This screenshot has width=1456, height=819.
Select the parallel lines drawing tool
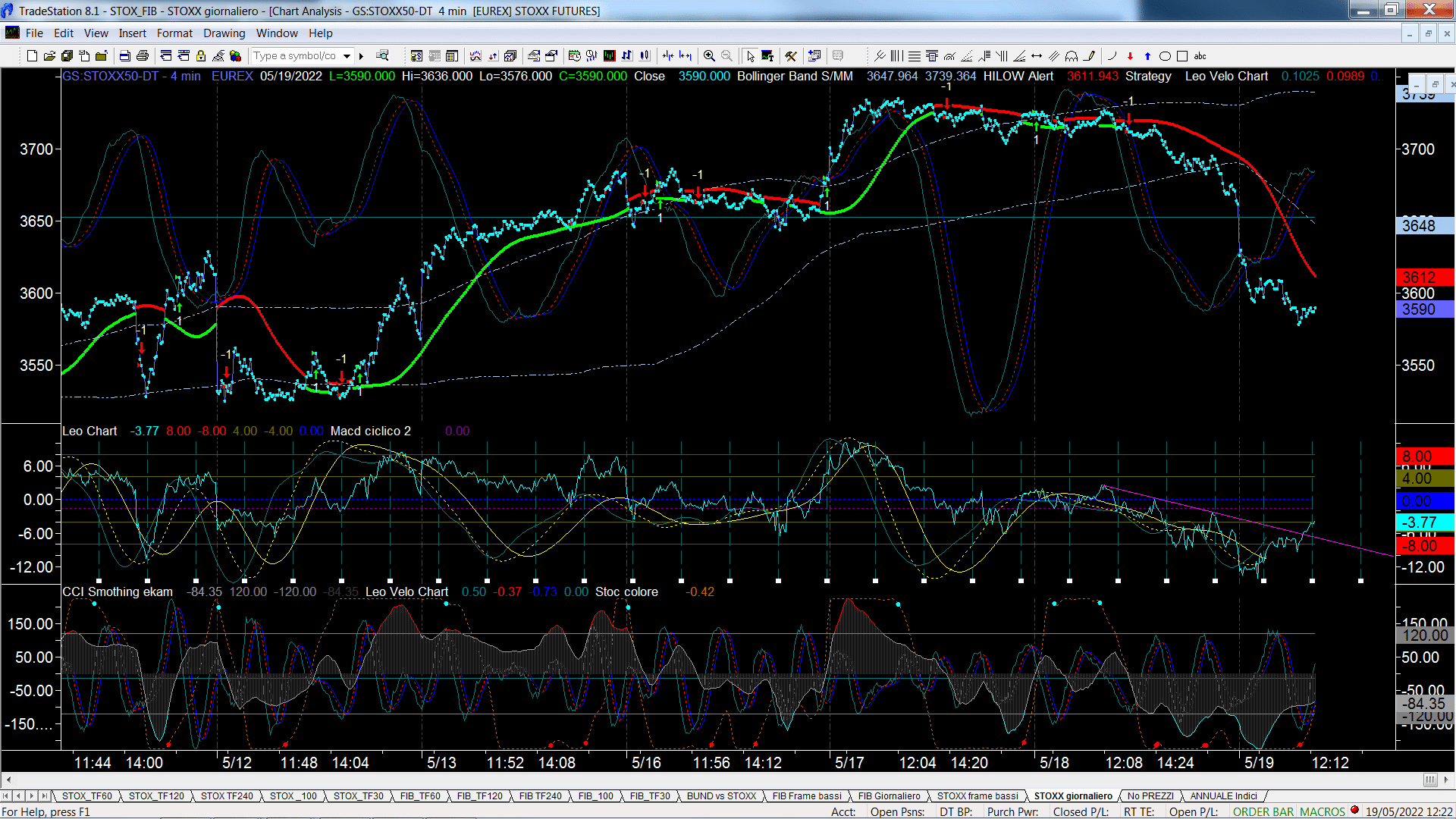1054,56
